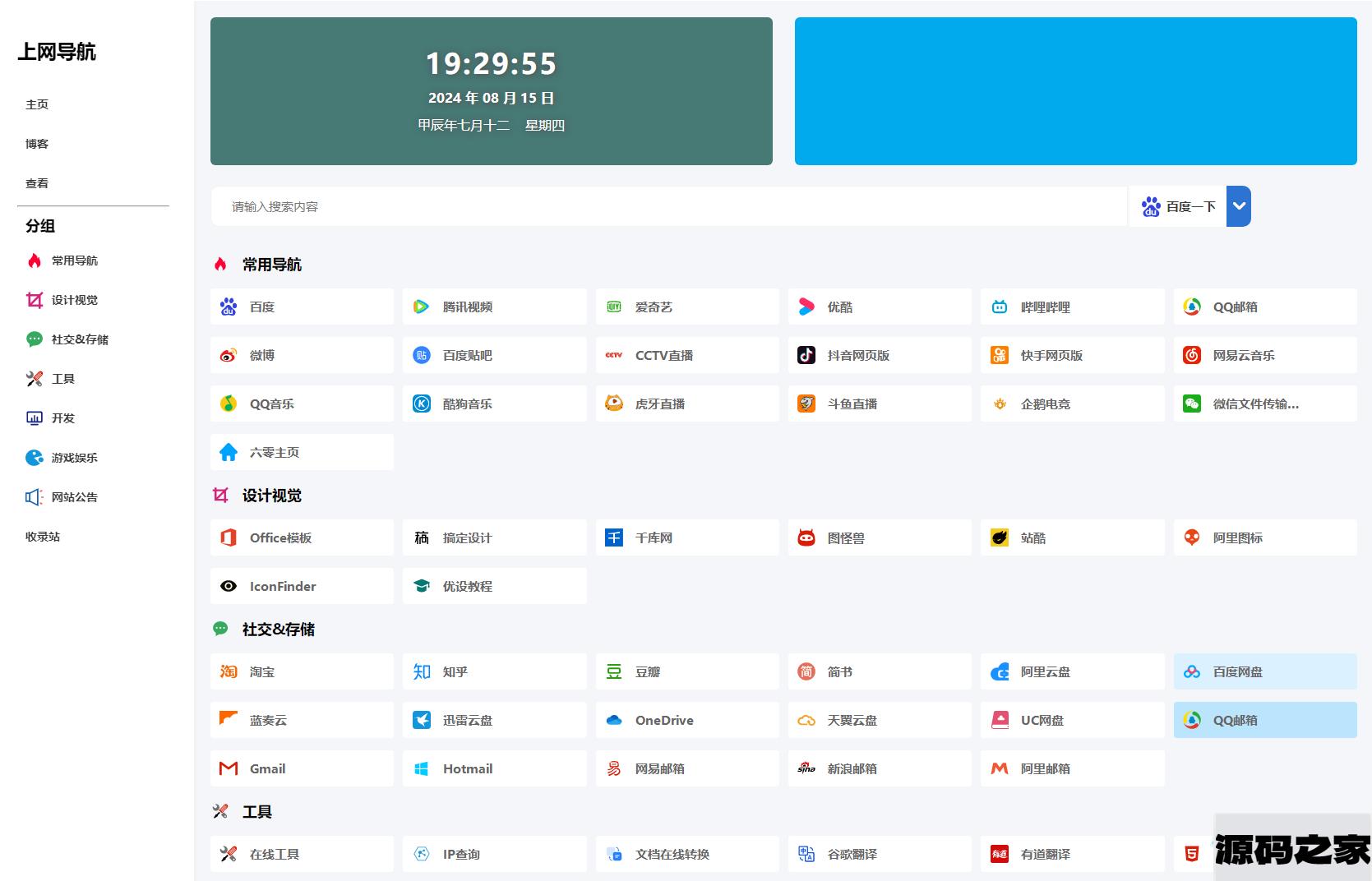Open the 新浪邮箱 link card
Image resolution: width=1372 pixels, height=881 pixels.
click(x=880, y=768)
